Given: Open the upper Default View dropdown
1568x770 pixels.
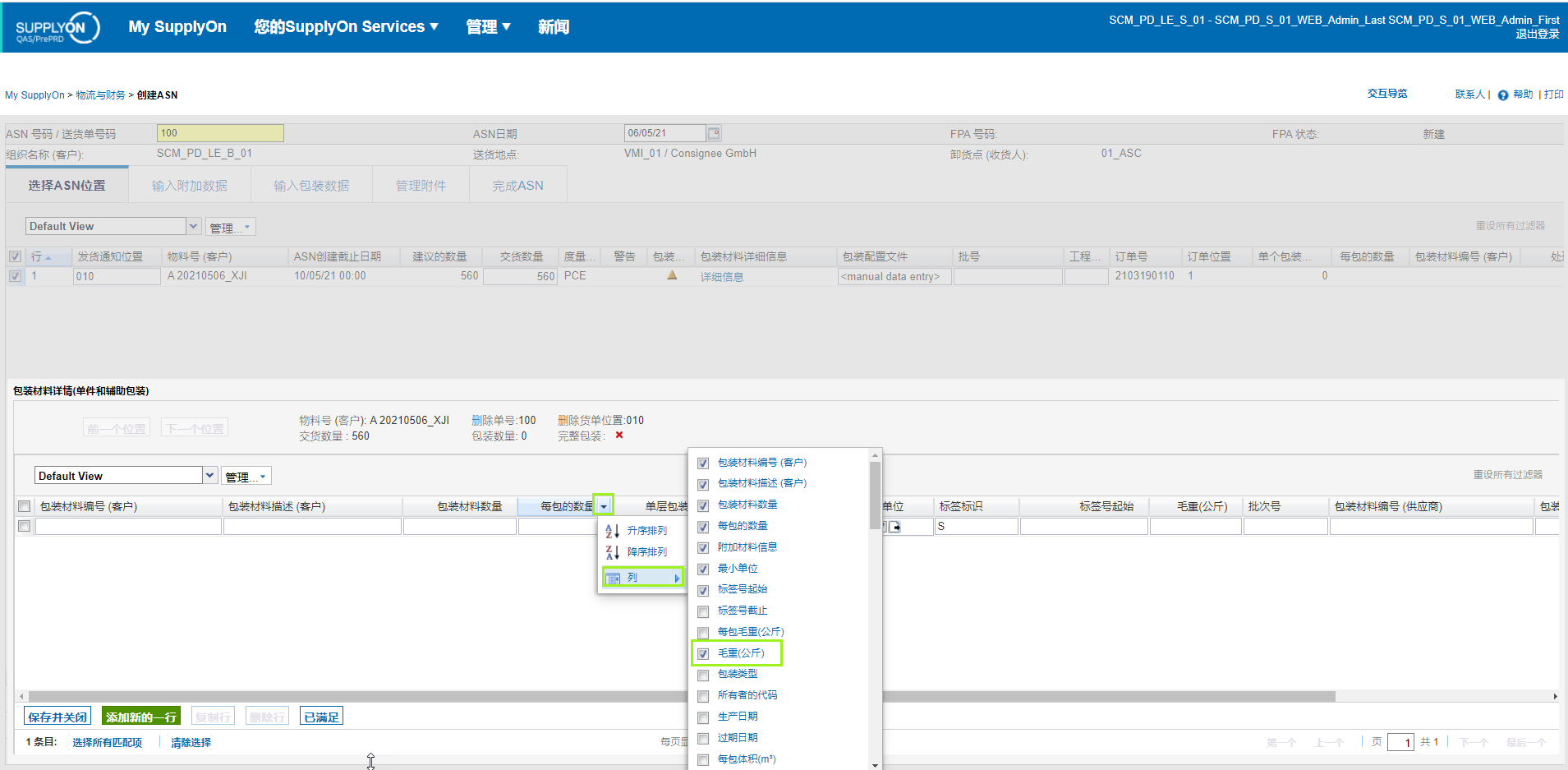Looking at the screenshot, I should click(194, 226).
